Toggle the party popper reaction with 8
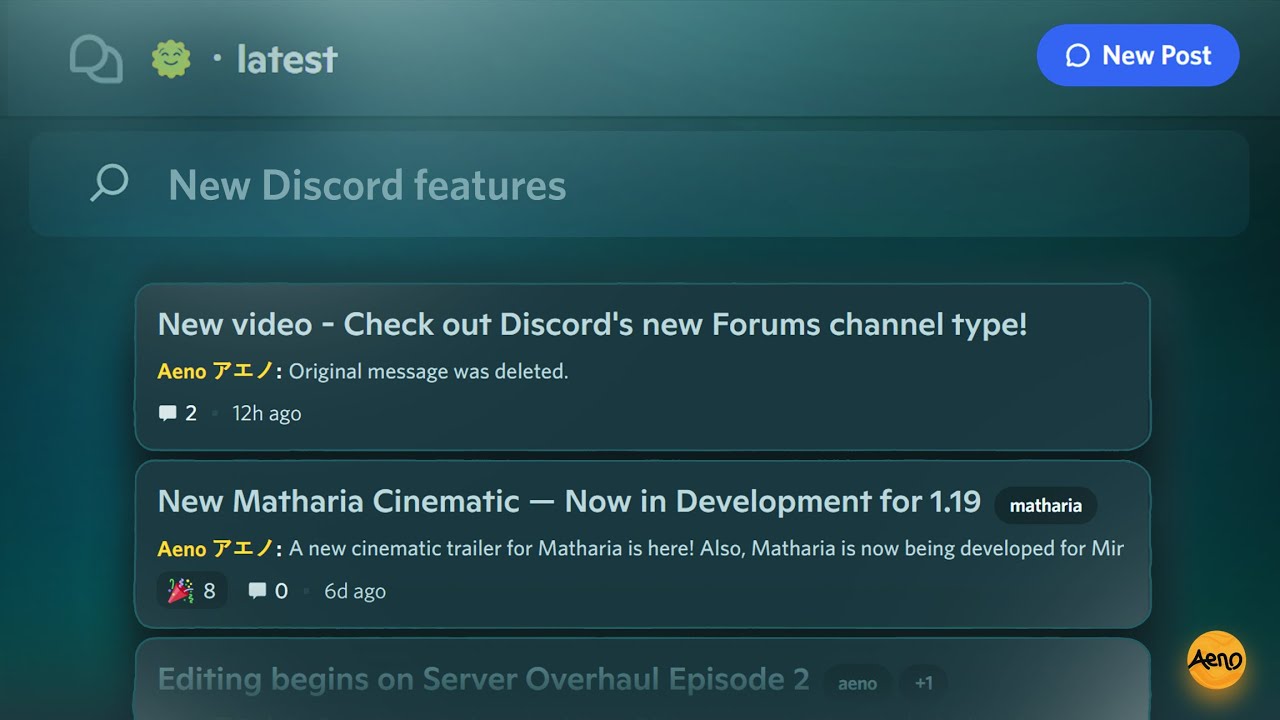Viewport: 1280px width, 720px height. pos(192,591)
